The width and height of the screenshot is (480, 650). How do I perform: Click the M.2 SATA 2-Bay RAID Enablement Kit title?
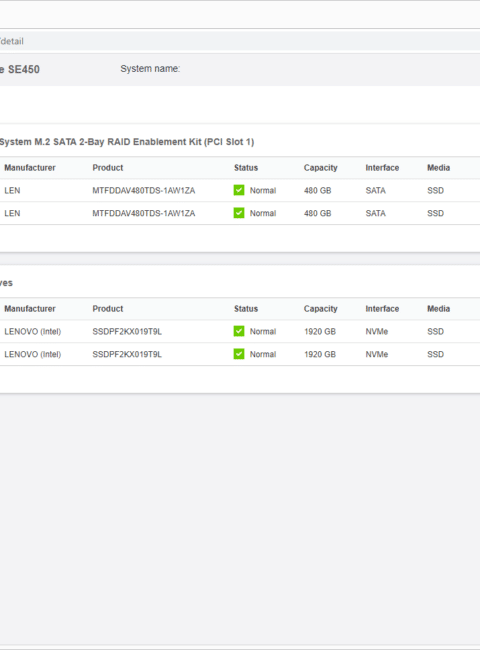127,142
